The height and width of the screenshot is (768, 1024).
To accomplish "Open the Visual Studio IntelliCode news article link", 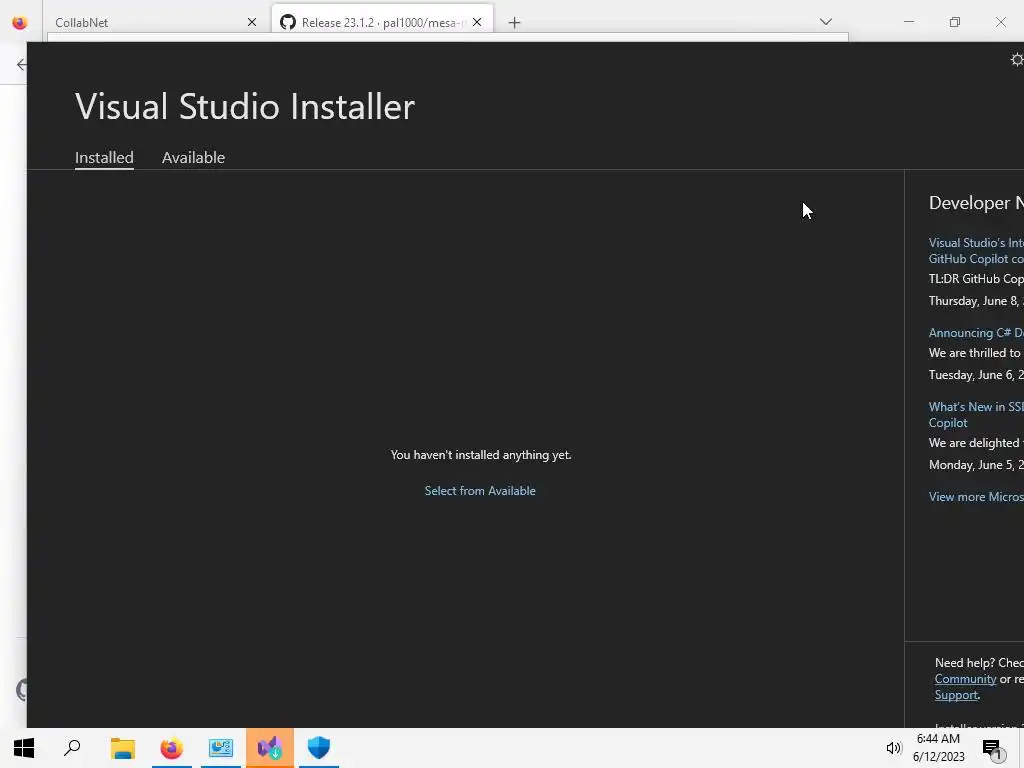I will pyautogui.click(x=976, y=251).
